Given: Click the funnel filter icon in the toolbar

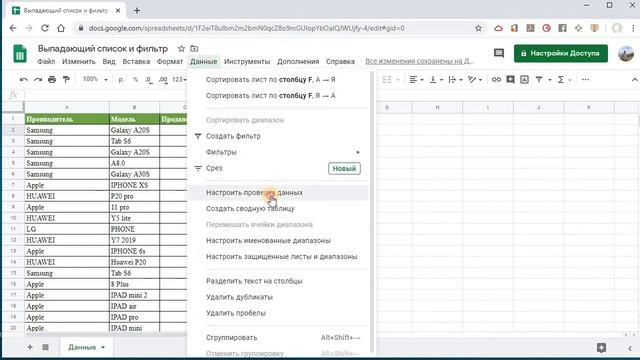Looking at the screenshot, I should click(539, 80).
